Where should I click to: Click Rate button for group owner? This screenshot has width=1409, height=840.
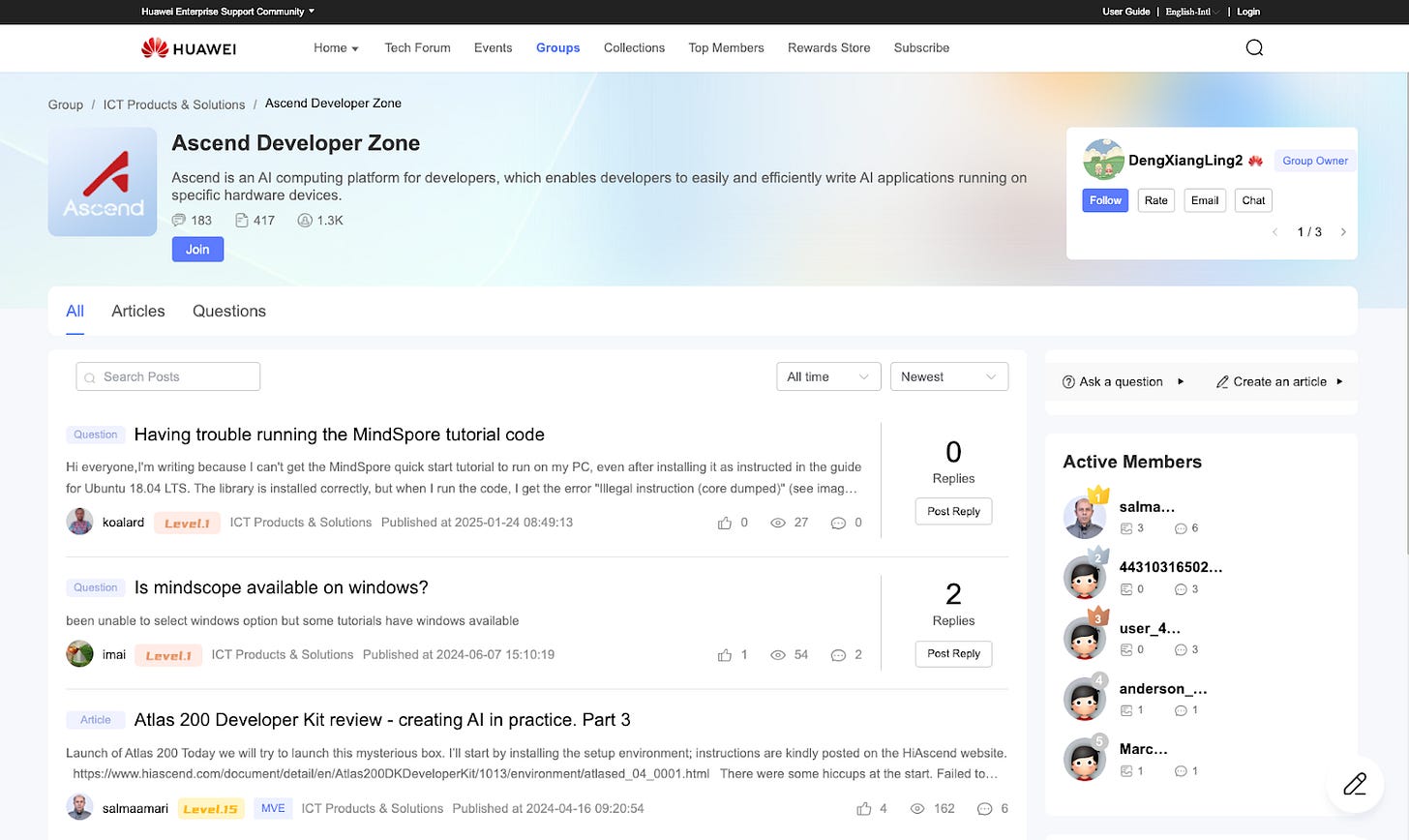coord(1155,200)
